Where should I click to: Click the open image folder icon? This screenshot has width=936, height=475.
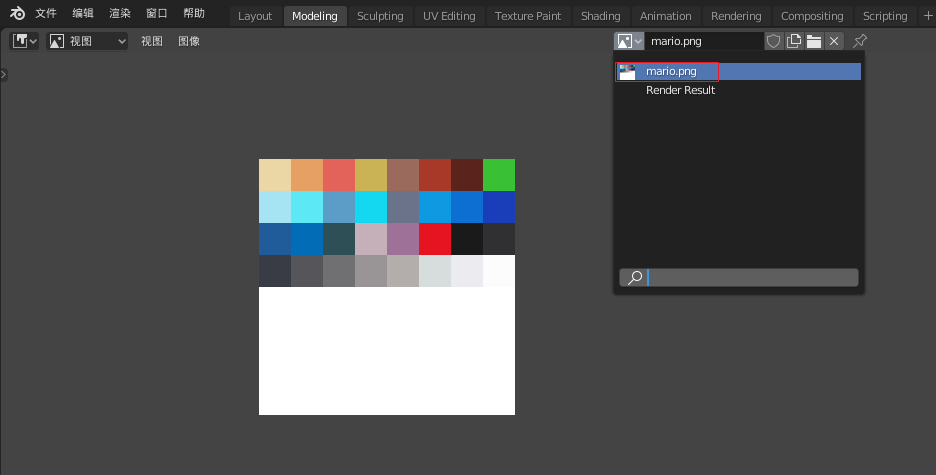814,41
